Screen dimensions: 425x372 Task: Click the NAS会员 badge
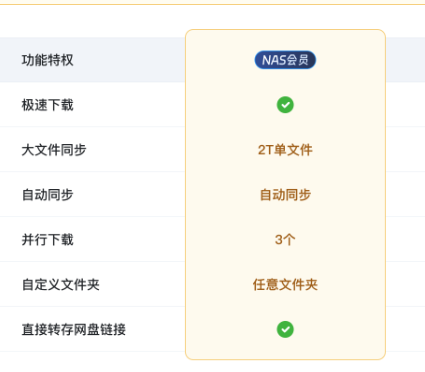285,60
